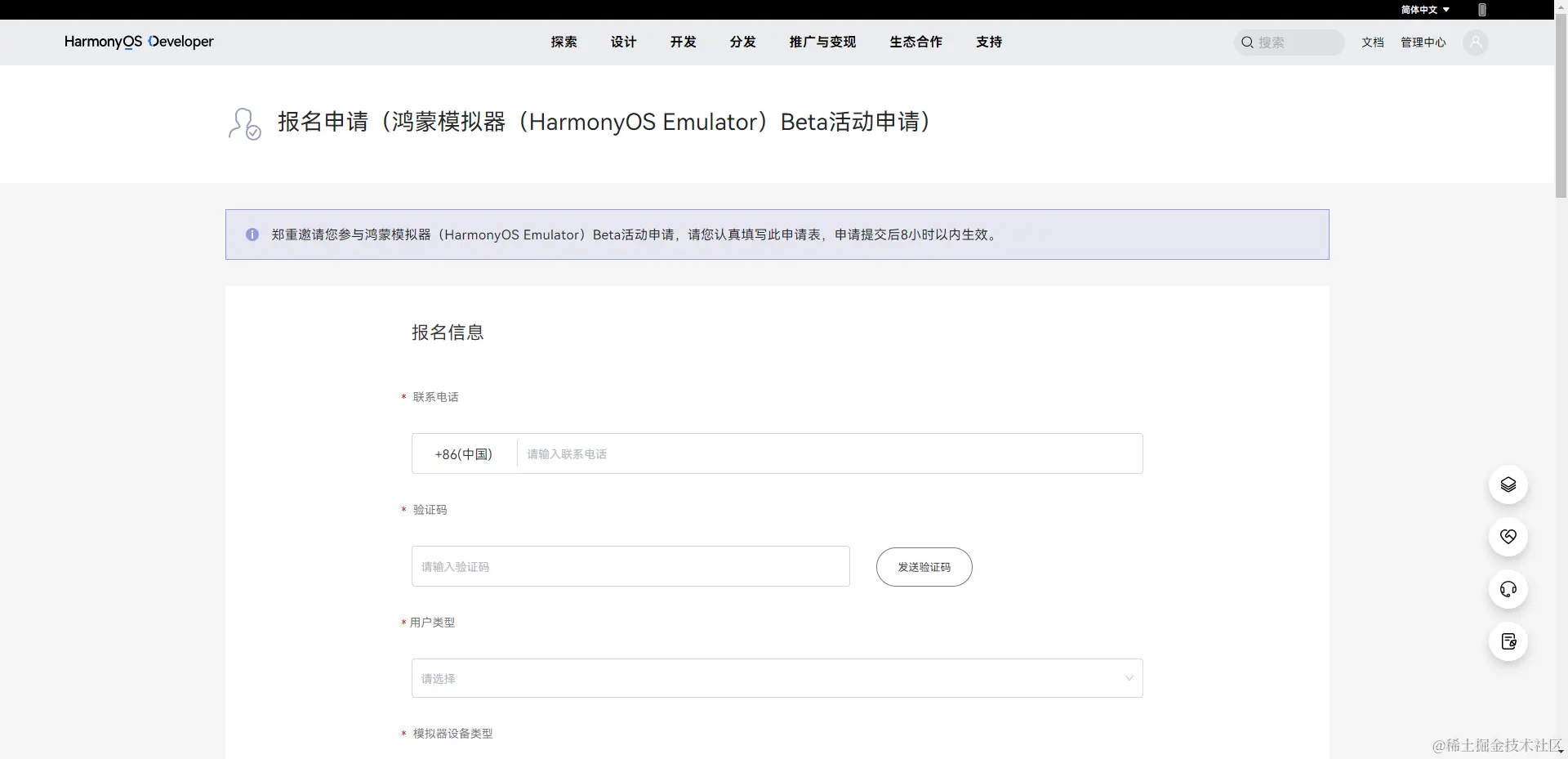The width and height of the screenshot is (1568, 759).
Task: Click the floating headset support icon
Action: [1508, 589]
